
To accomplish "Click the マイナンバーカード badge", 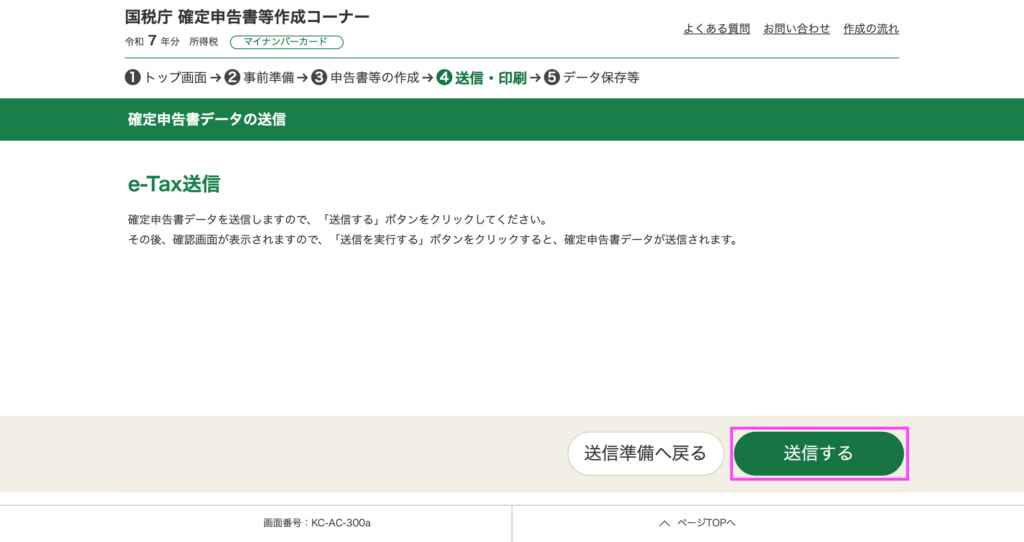I will [x=286, y=42].
